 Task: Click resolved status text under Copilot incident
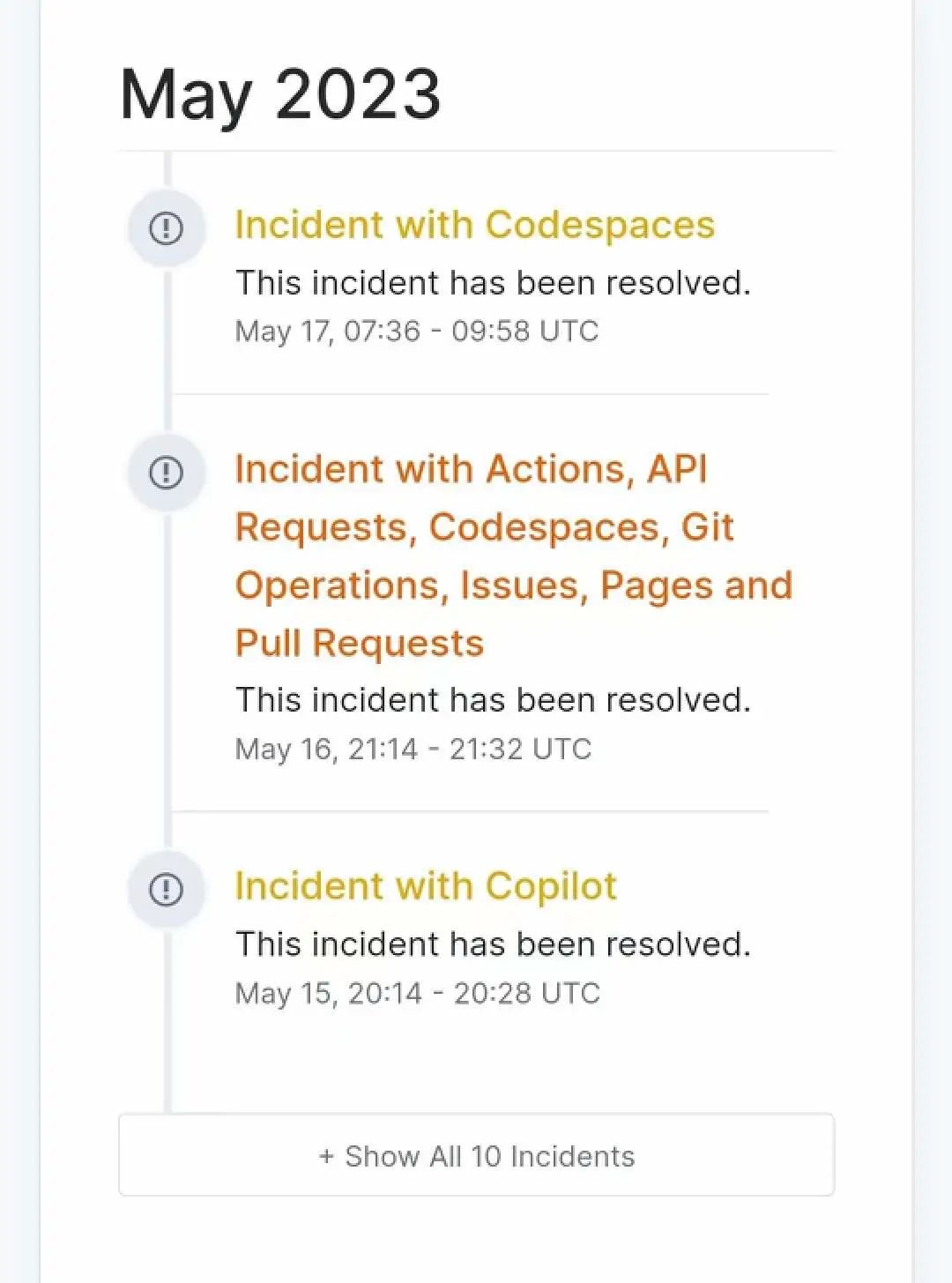(x=493, y=944)
